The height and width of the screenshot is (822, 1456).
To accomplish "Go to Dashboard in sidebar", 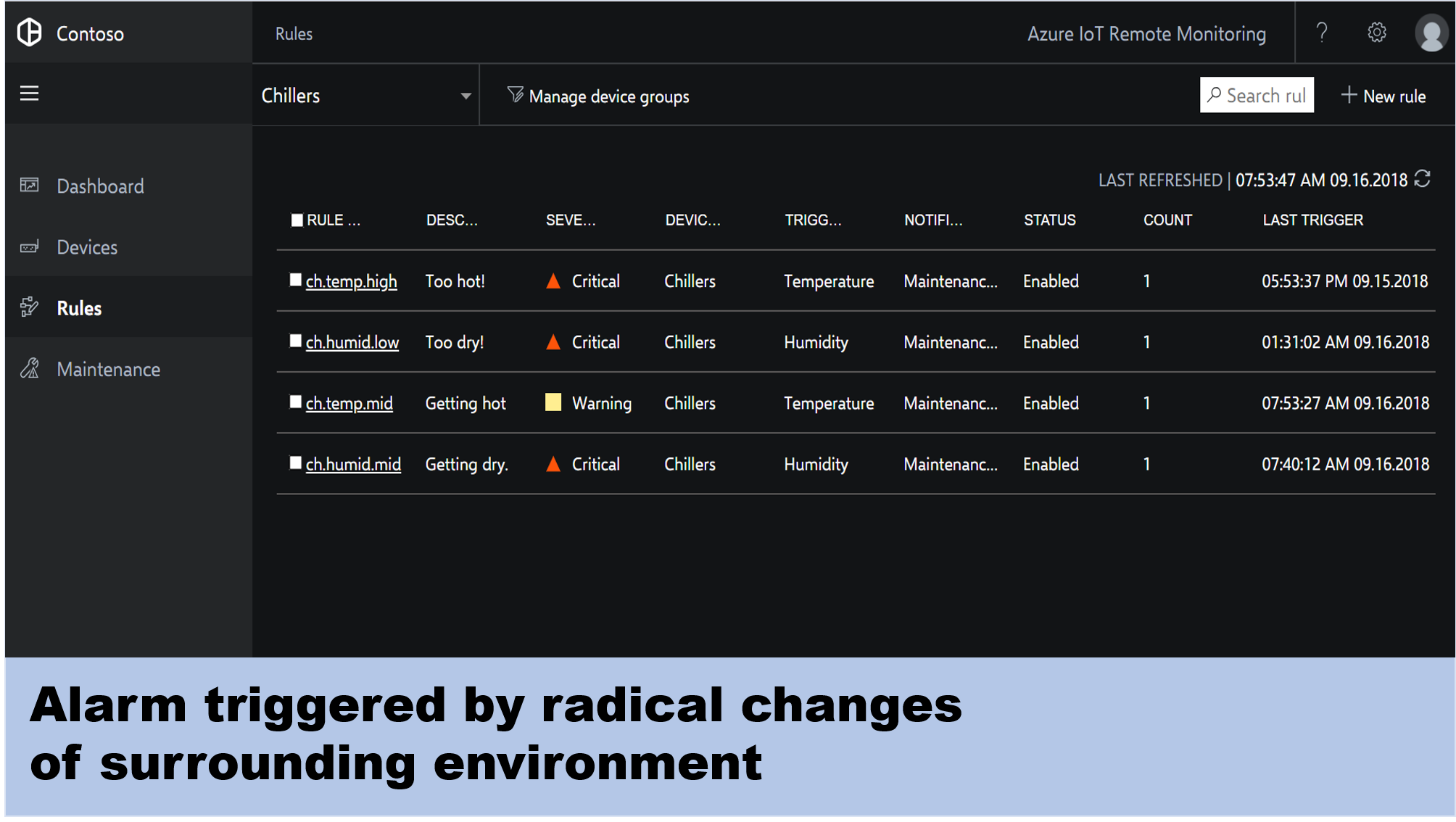I will click(100, 186).
